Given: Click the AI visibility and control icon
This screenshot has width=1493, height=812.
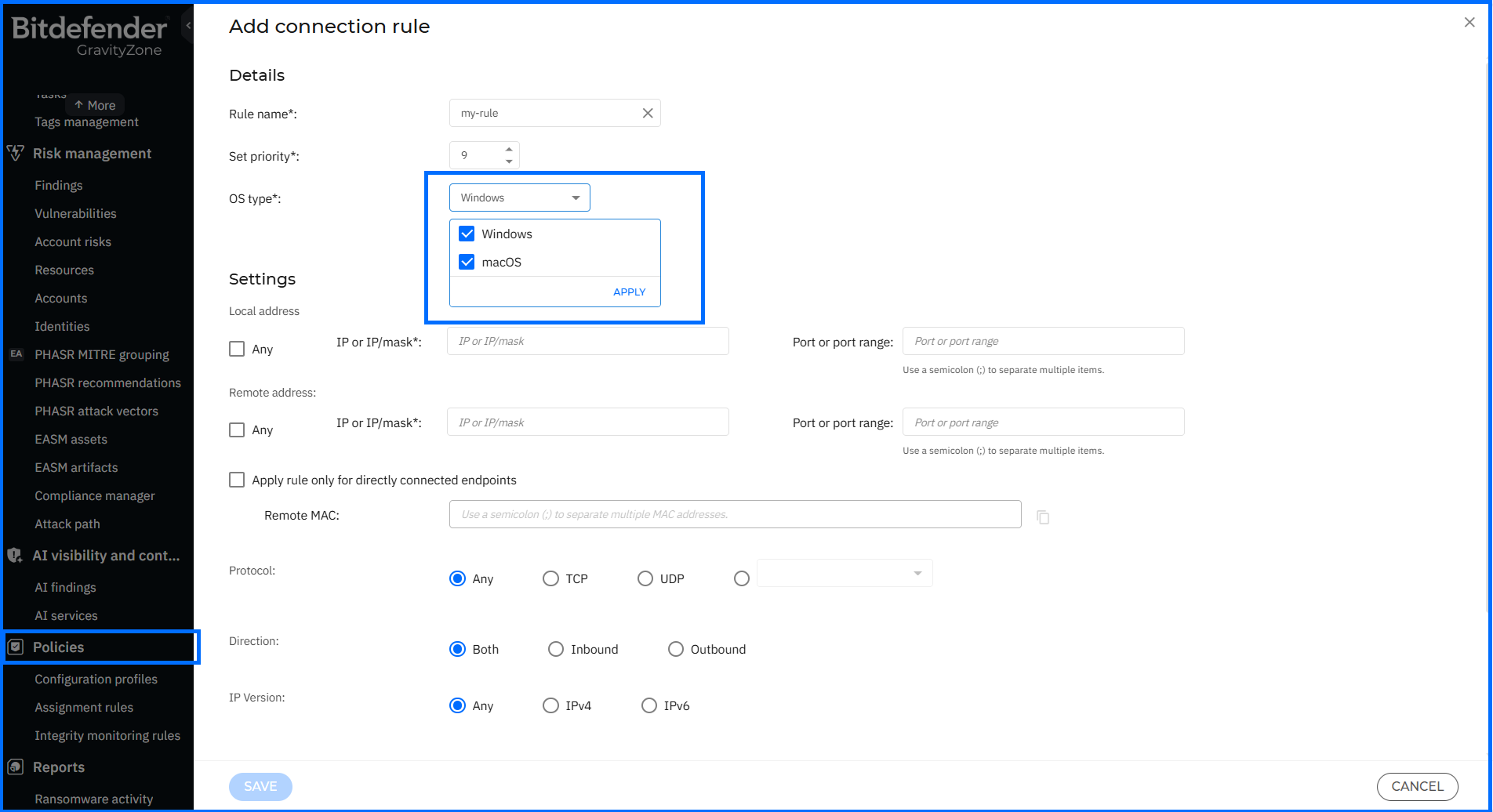Looking at the screenshot, I should click(15, 555).
